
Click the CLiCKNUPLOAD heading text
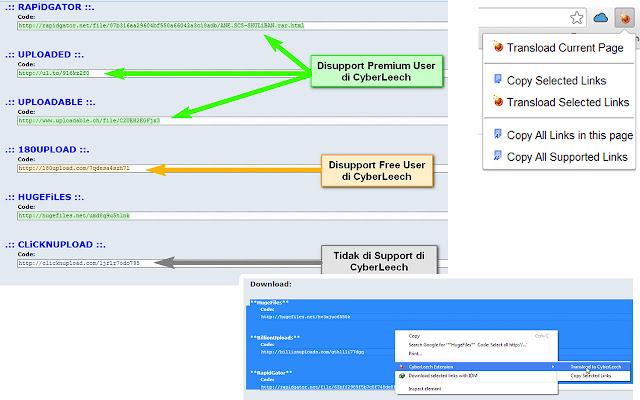[x=55, y=244]
